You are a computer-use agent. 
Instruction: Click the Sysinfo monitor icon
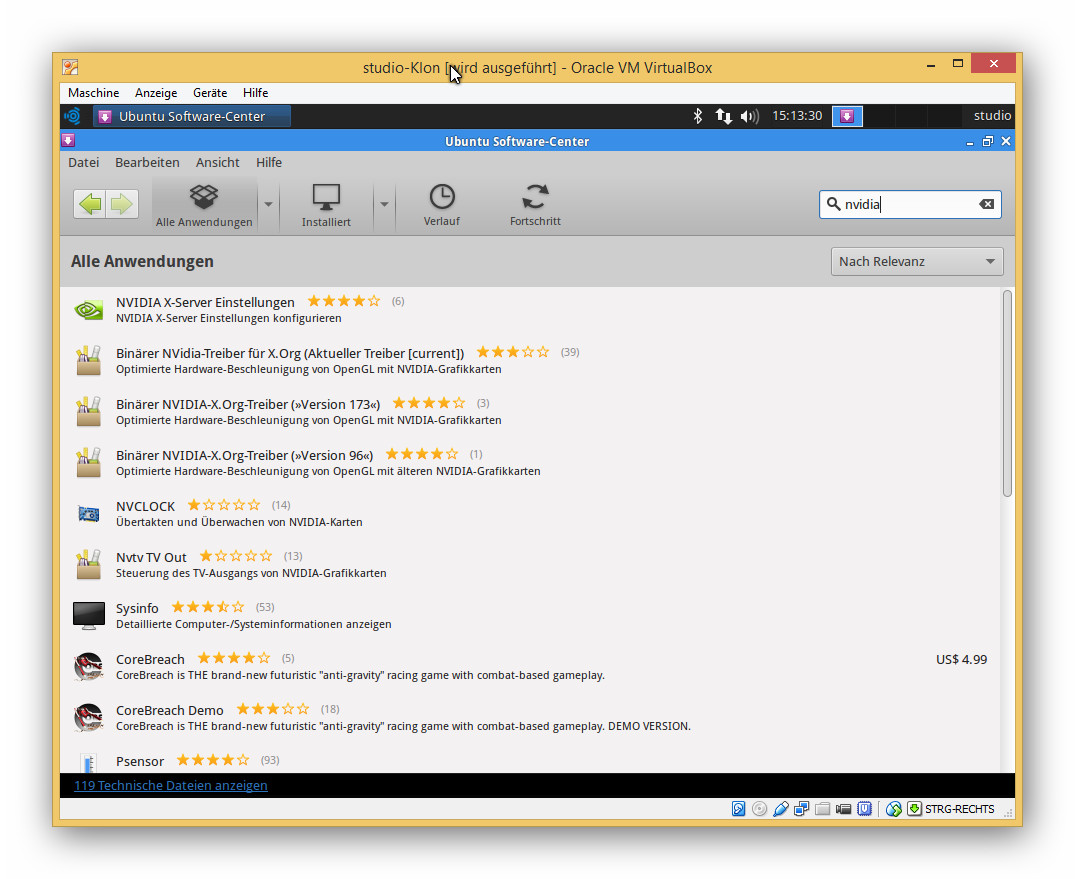point(88,615)
